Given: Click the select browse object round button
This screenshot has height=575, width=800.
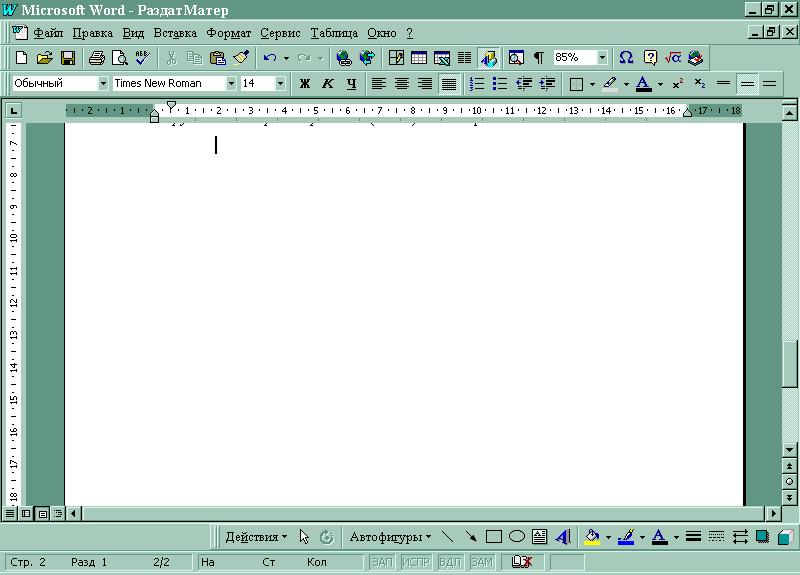Looking at the screenshot, I should (789, 482).
